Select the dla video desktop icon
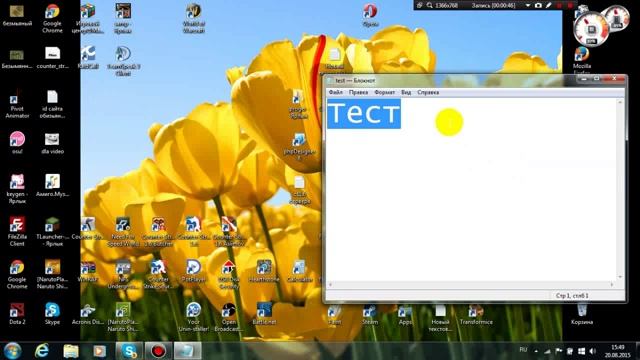 point(52,143)
